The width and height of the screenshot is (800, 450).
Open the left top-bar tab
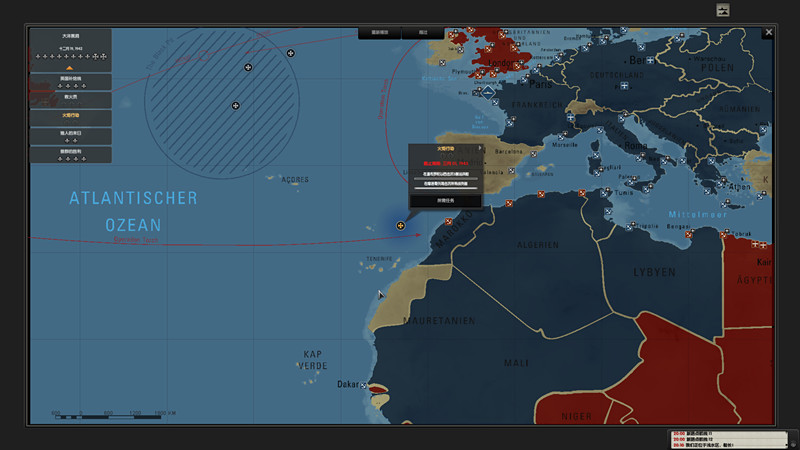pyautogui.click(x=380, y=32)
